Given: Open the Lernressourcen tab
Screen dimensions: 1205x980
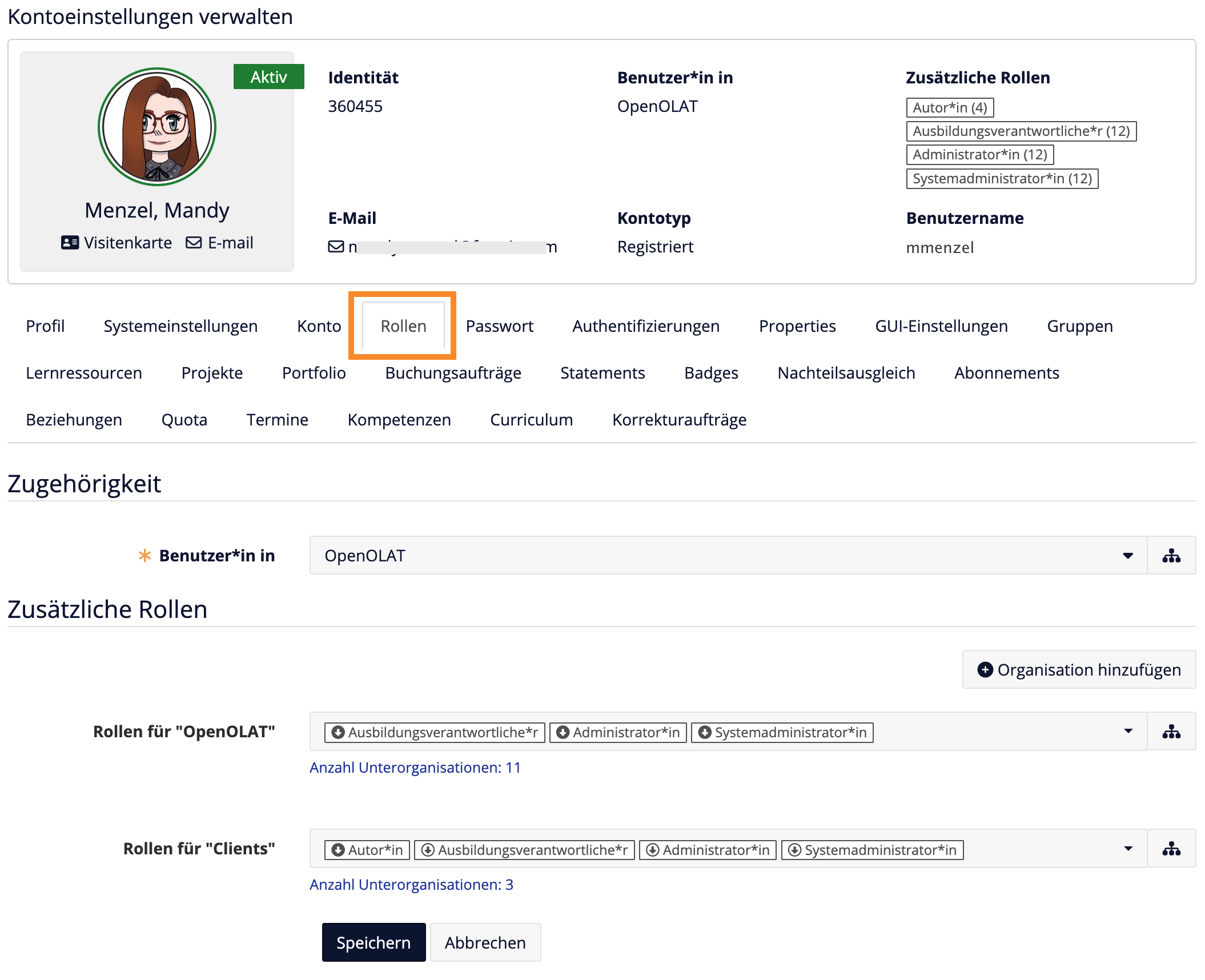Looking at the screenshot, I should 84,373.
